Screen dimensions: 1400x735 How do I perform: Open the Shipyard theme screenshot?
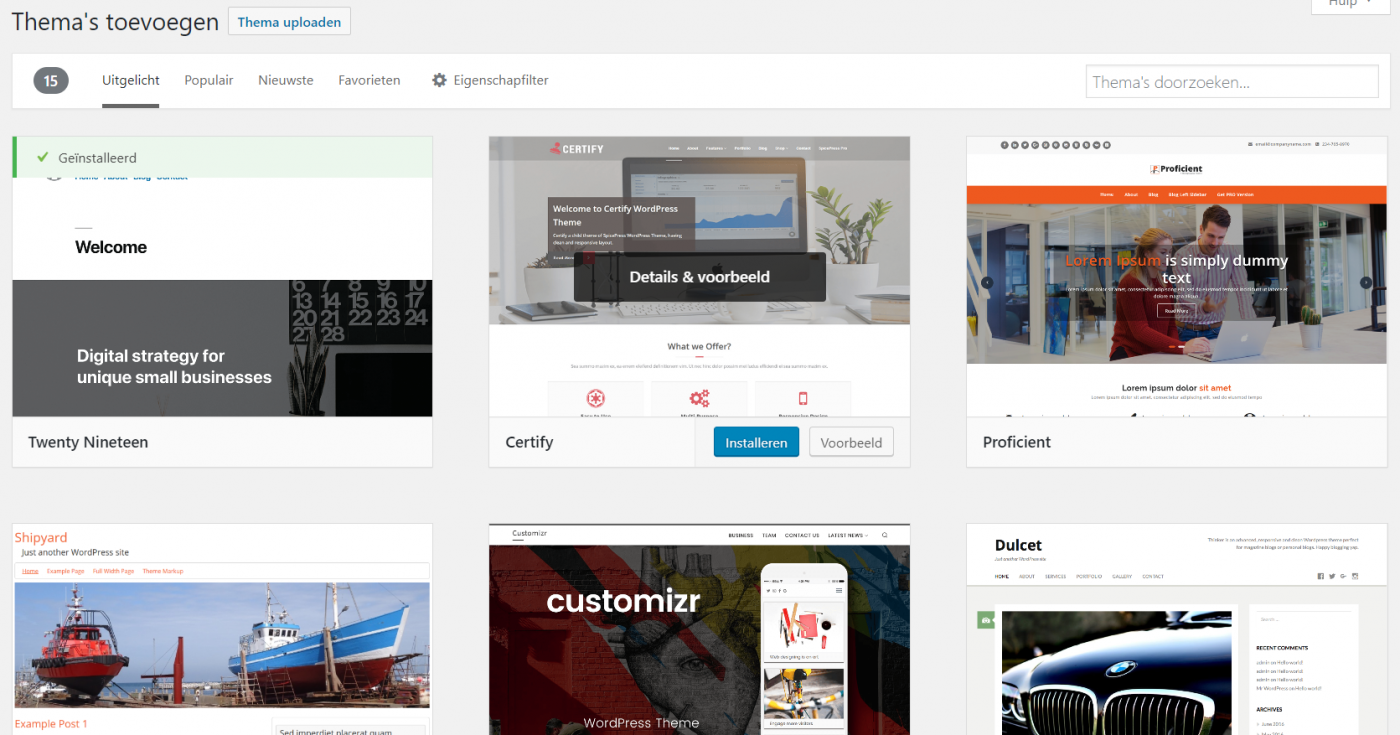[222, 629]
